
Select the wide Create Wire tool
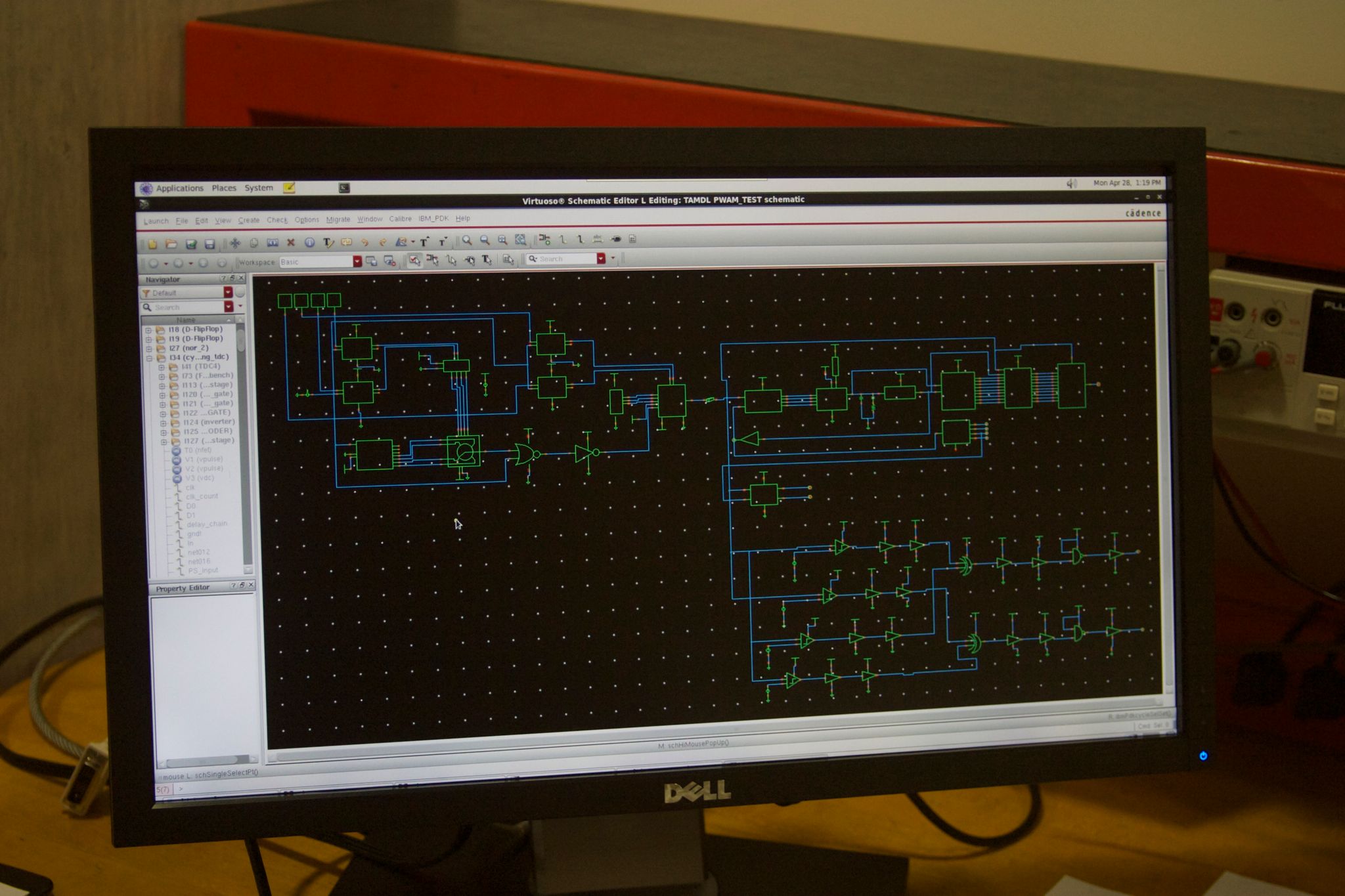[581, 239]
